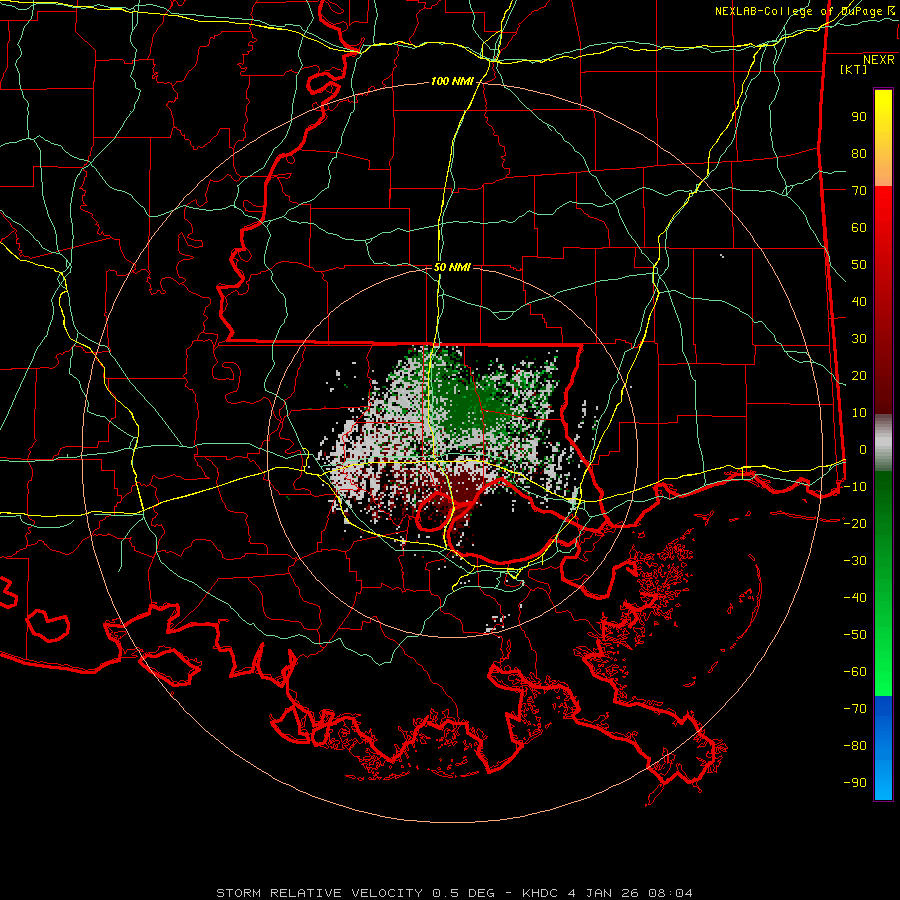Select the -60 knot scale label
The height and width of the screenshot is (900, 900).
[x=855, y=672]
